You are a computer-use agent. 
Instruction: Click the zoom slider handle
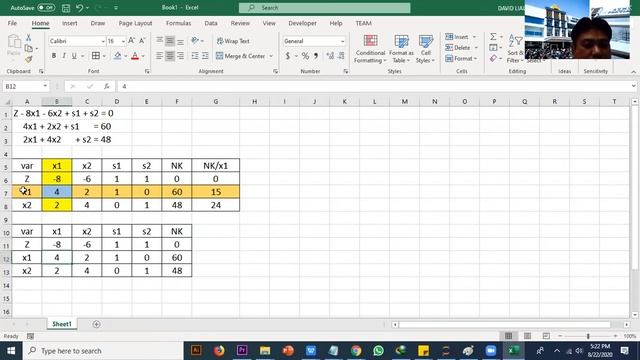tap(588, 336)
